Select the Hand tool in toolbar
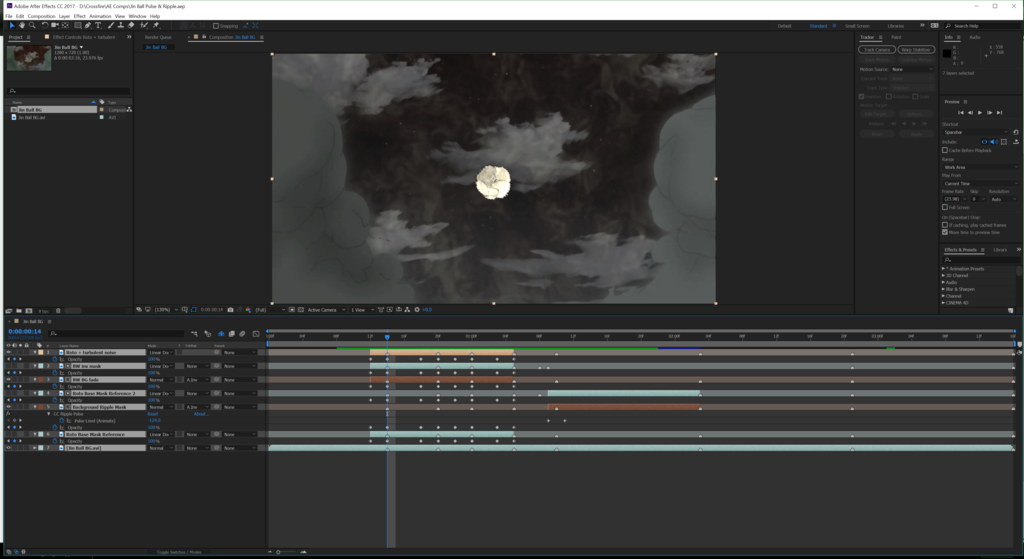The image size is (1024, 559). (x=21, y=26)
